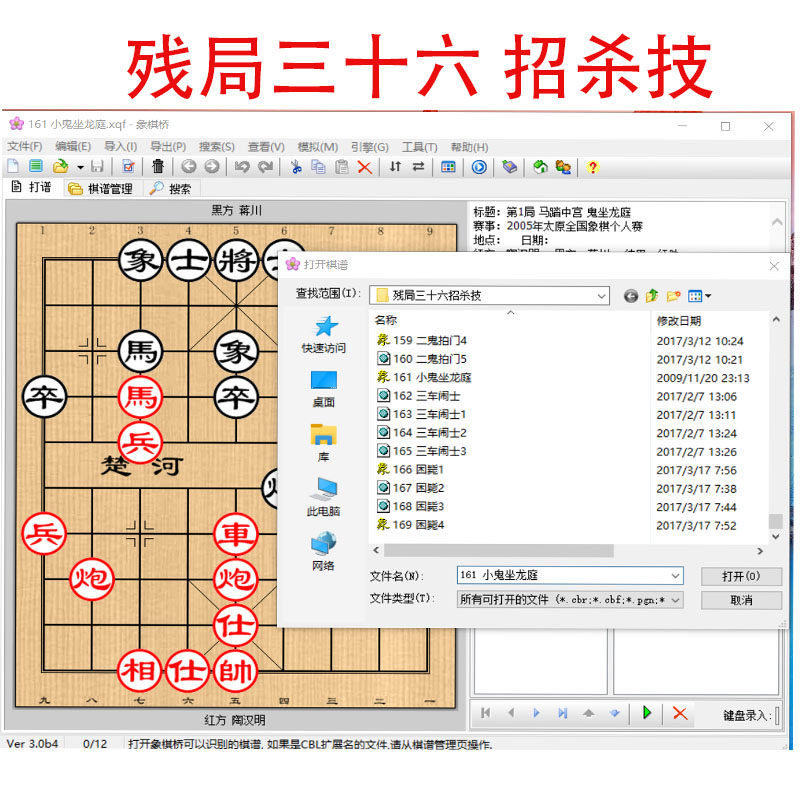Click the scissors cut toolbar icon
The width and height of the screenshot is (800, 800).
click(x=296, y=167)
